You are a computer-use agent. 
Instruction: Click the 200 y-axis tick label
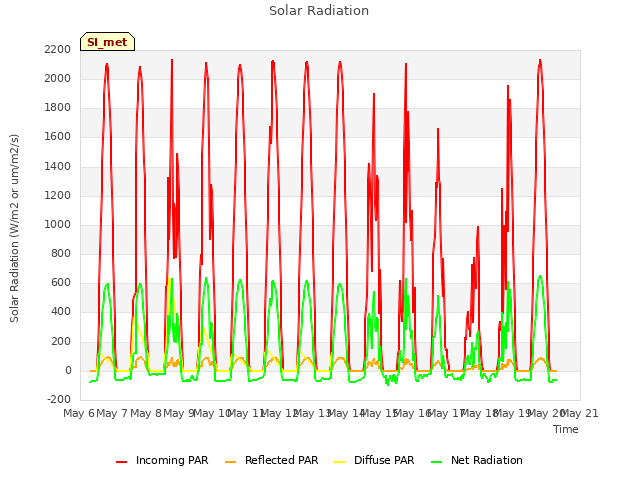click(x=61, y=341)
